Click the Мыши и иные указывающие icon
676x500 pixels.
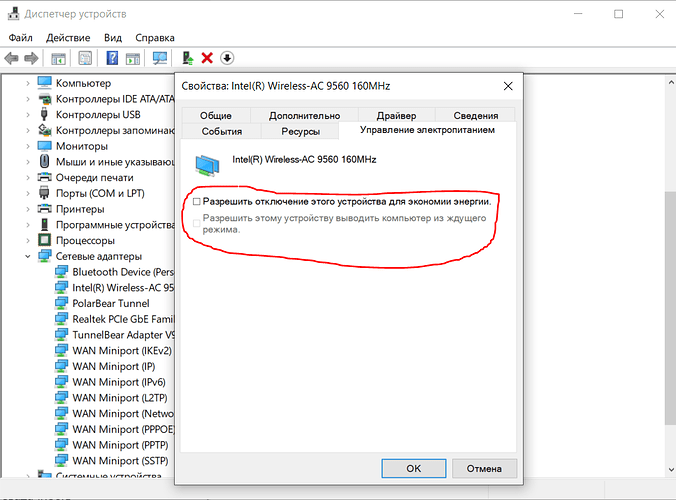(44, 161)
